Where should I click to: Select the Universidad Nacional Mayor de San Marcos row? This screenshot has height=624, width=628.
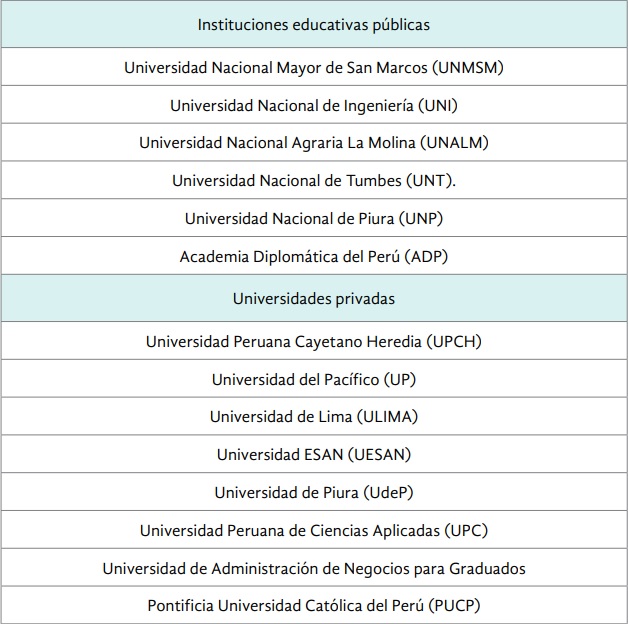pyautogui.click(x=314, y=68)
